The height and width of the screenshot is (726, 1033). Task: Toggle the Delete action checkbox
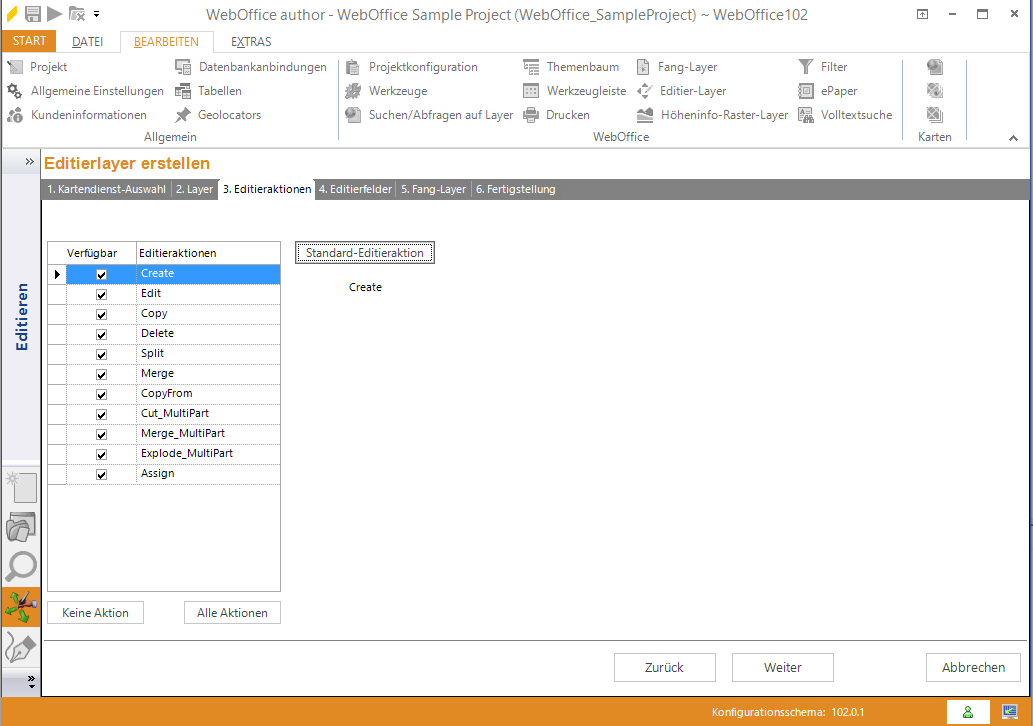[x=101, y=334]
